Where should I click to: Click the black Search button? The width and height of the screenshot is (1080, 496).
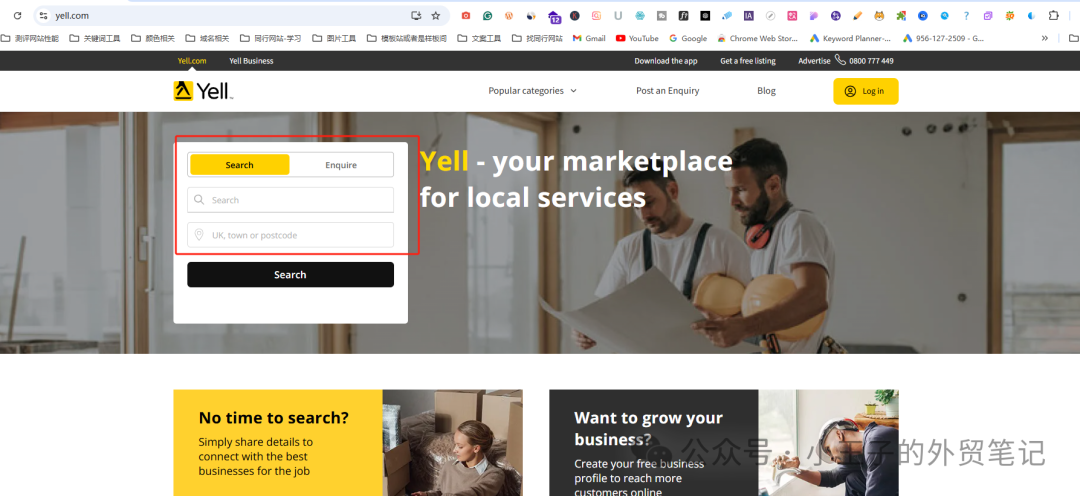291,274
